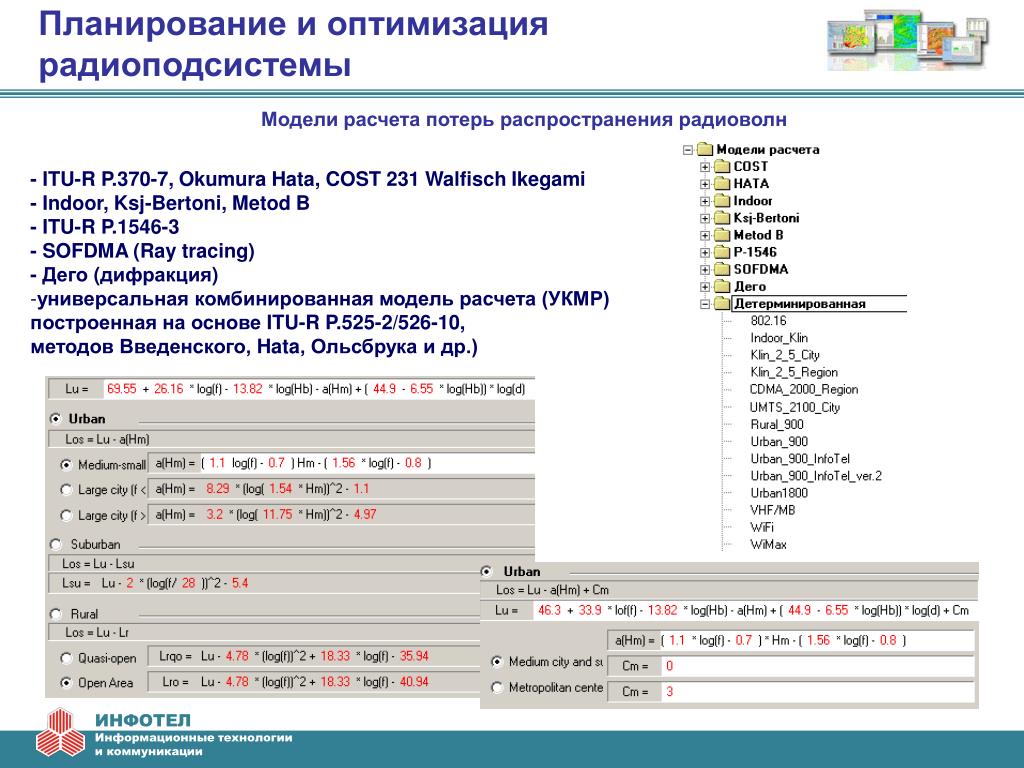Expand the COST tree node
Image resolution: width=1024 pixels, height=768 pixels.
(x=705, y=167)
